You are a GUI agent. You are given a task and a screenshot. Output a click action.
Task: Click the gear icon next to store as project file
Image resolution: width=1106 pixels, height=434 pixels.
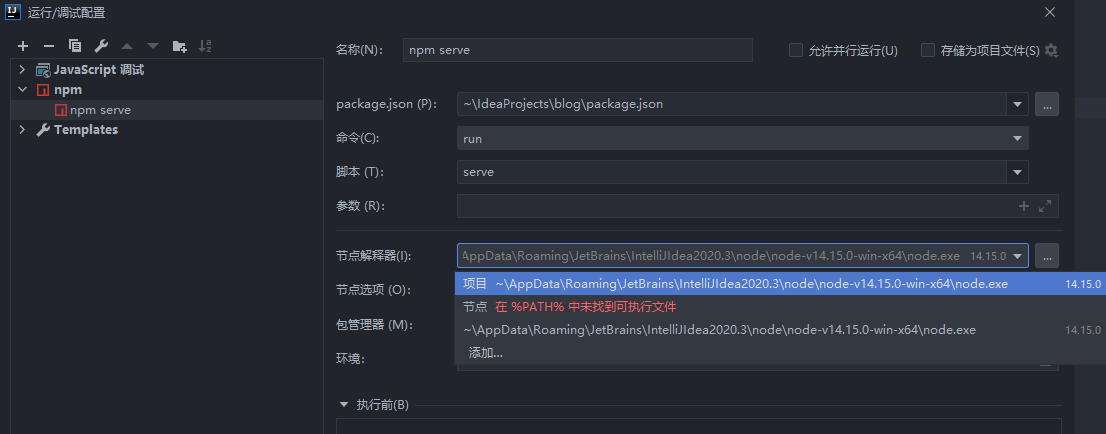click(1052, 50)
